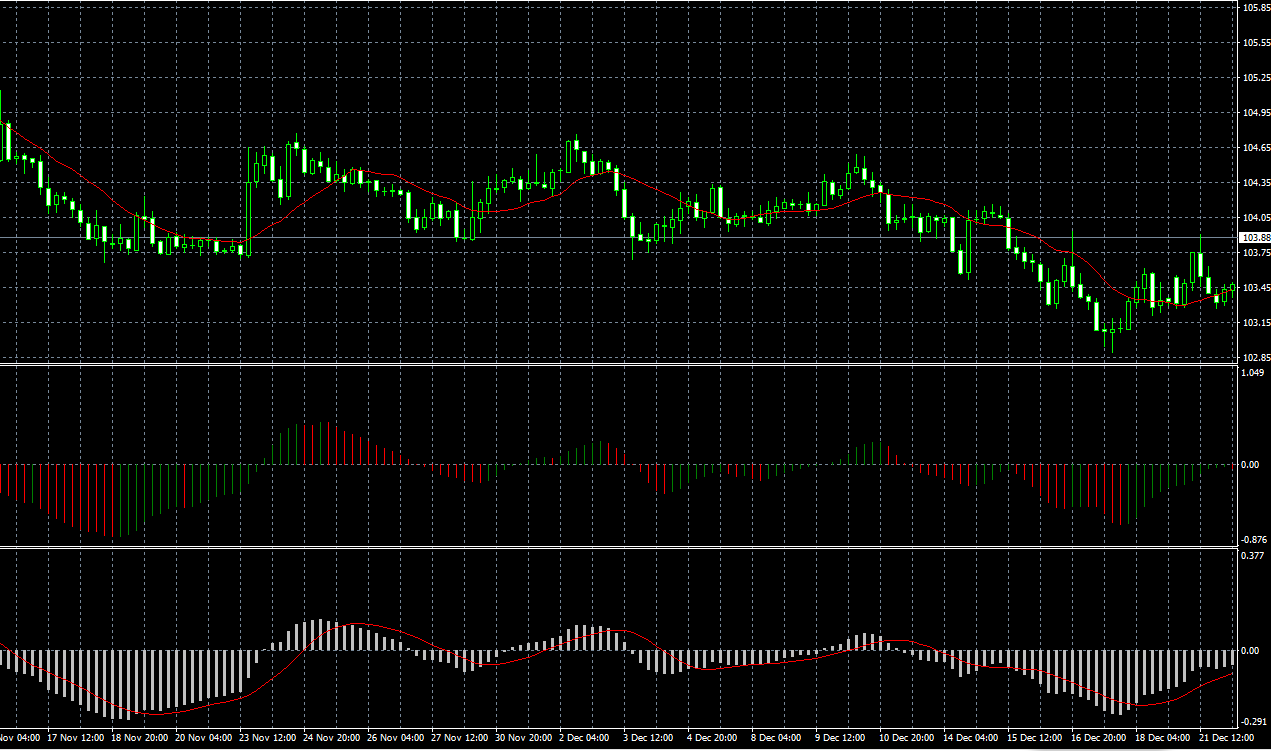Click the 21 Dec 12:00 time label
Image resolution: width=1271 pixels, height=751 pixels.
pos(1229,739)
